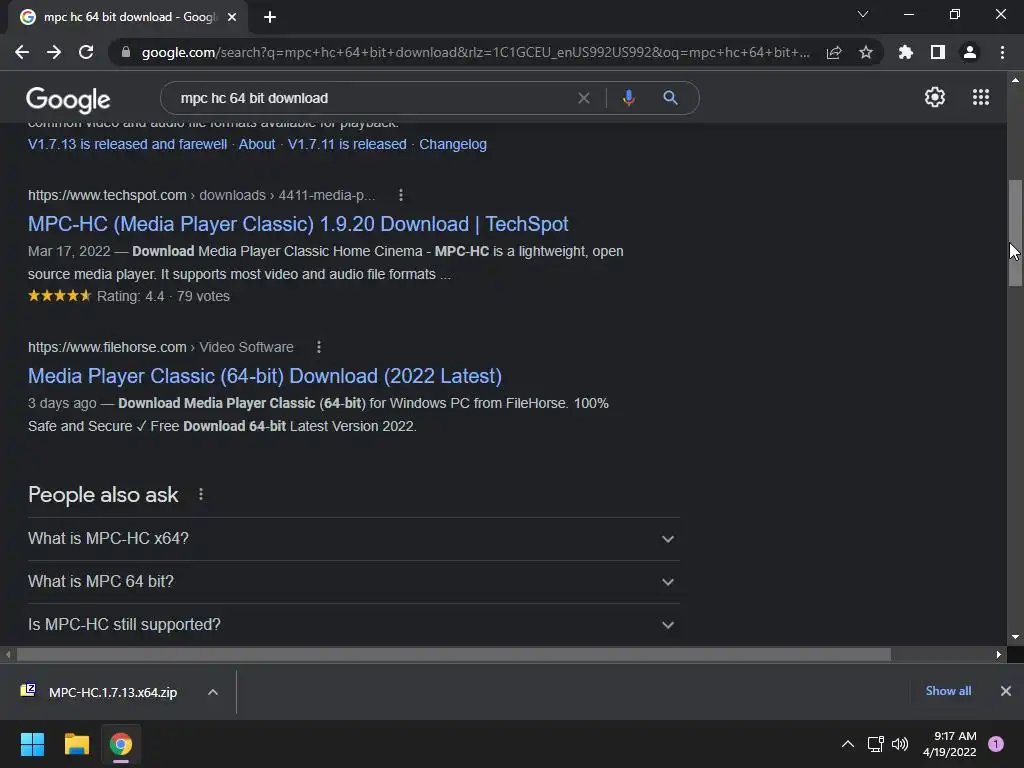The image size is (1024, 768).
Task: Show hidden system tray icons
Action: tap(848, 744)
